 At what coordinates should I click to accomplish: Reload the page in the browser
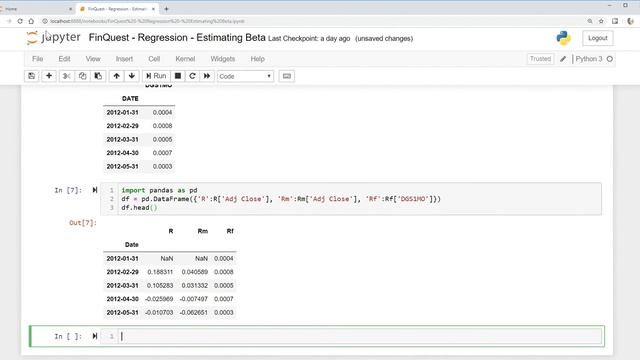pos(20,21)
